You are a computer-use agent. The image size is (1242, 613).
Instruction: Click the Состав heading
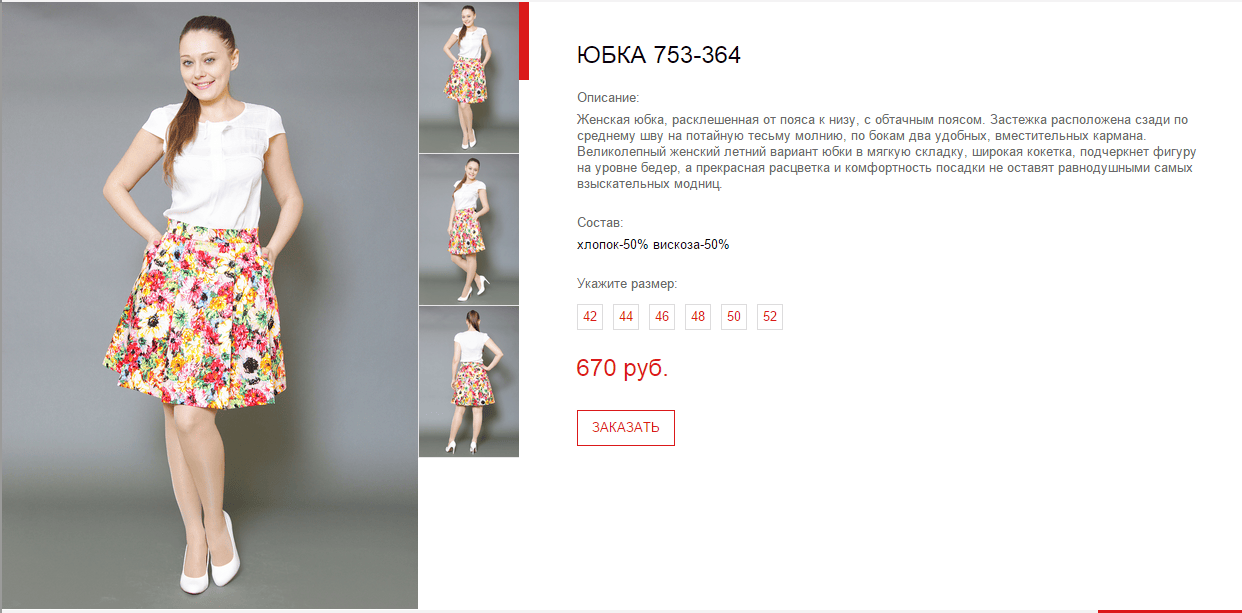tap(600, 223)
